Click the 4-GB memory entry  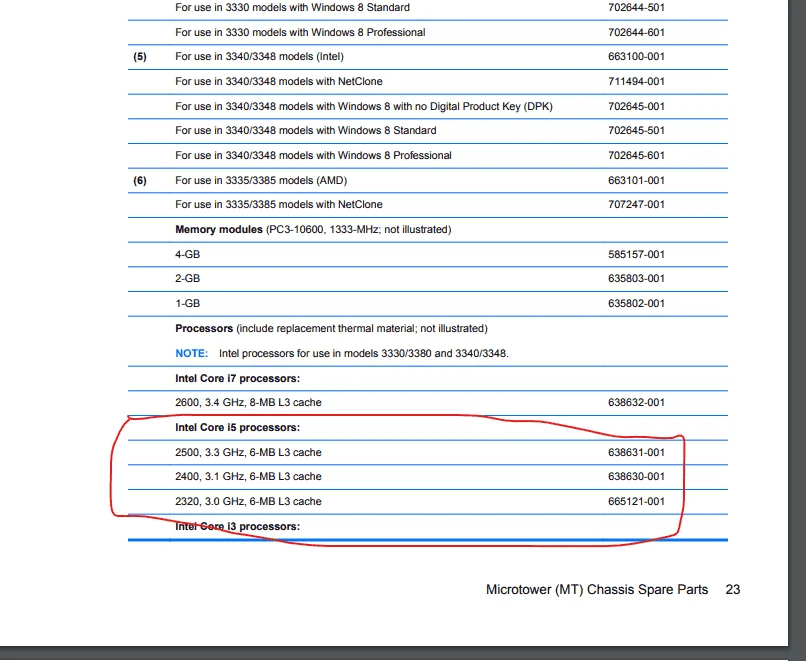pyautogui.click(x=188, y=254)
